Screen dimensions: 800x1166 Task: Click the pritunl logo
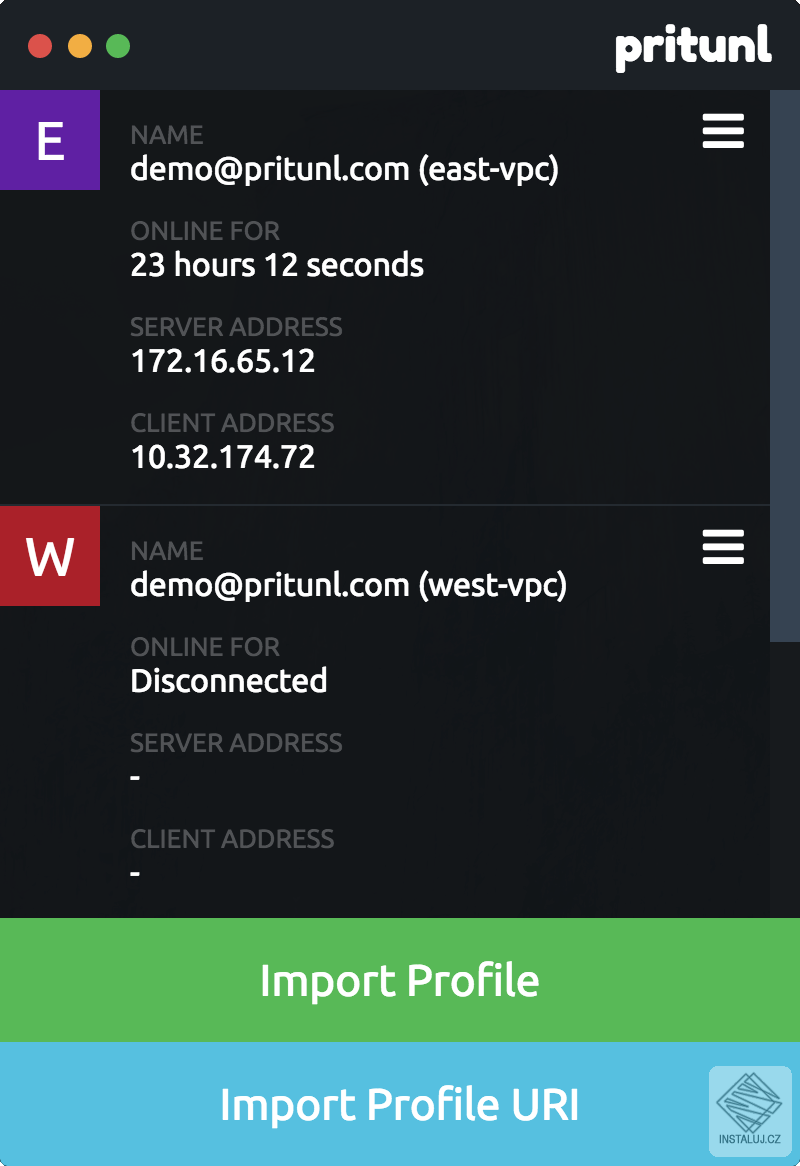[x=693, y=48]
